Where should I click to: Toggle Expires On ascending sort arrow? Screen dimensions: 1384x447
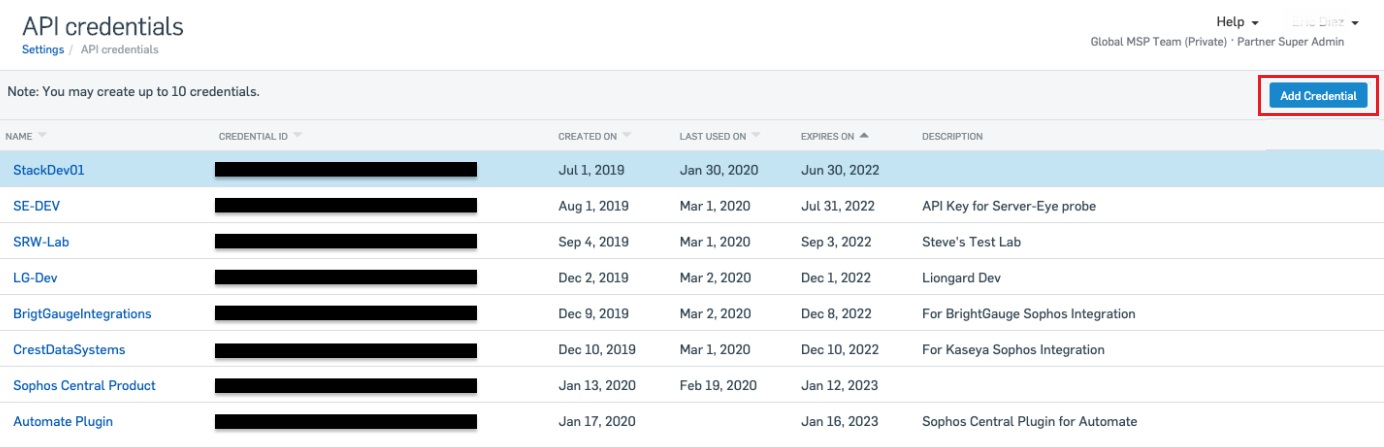(864, 136)
